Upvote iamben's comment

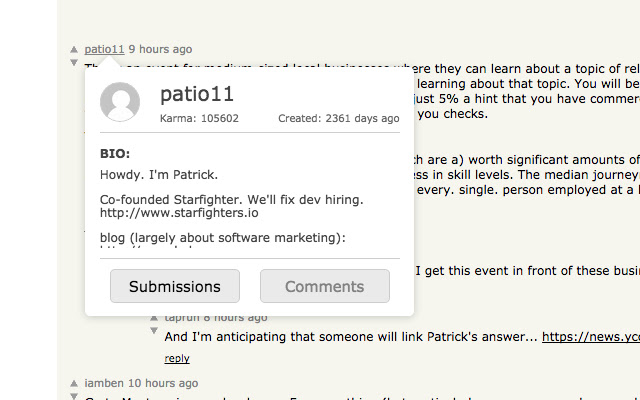pos(73,383)
